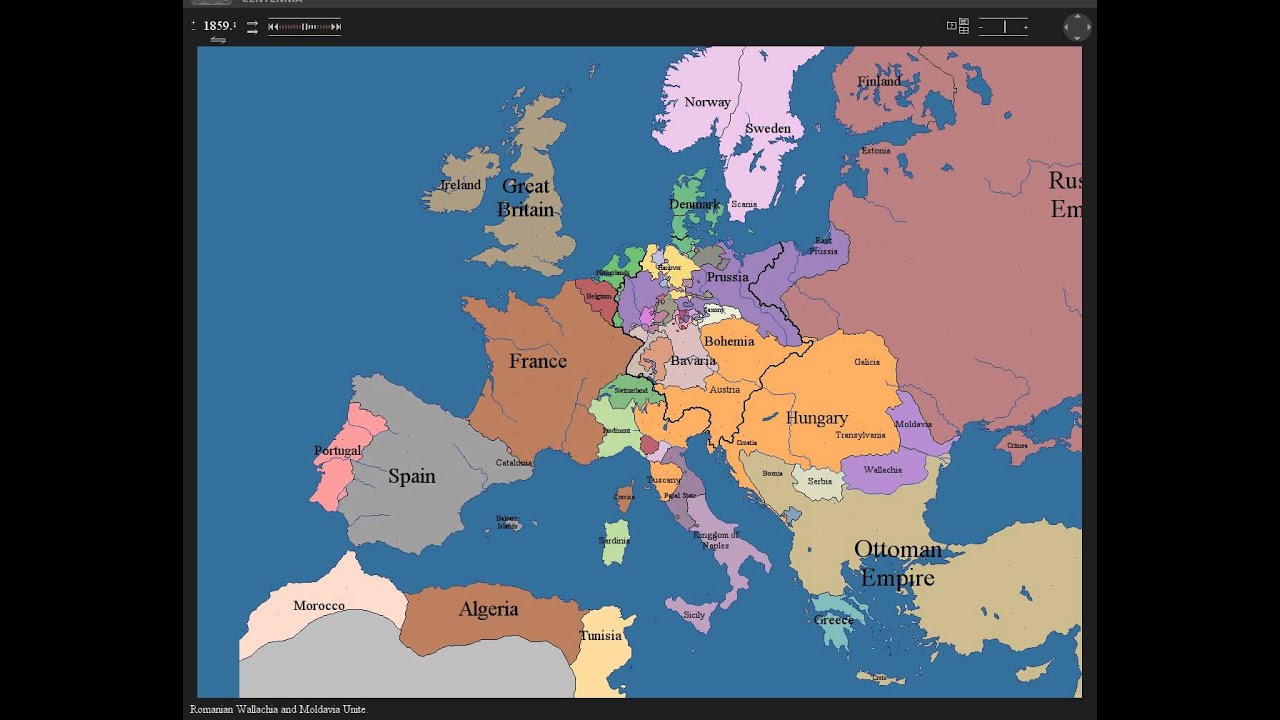
Task: Pan map left with the navigation pad
Action: 1066,27
